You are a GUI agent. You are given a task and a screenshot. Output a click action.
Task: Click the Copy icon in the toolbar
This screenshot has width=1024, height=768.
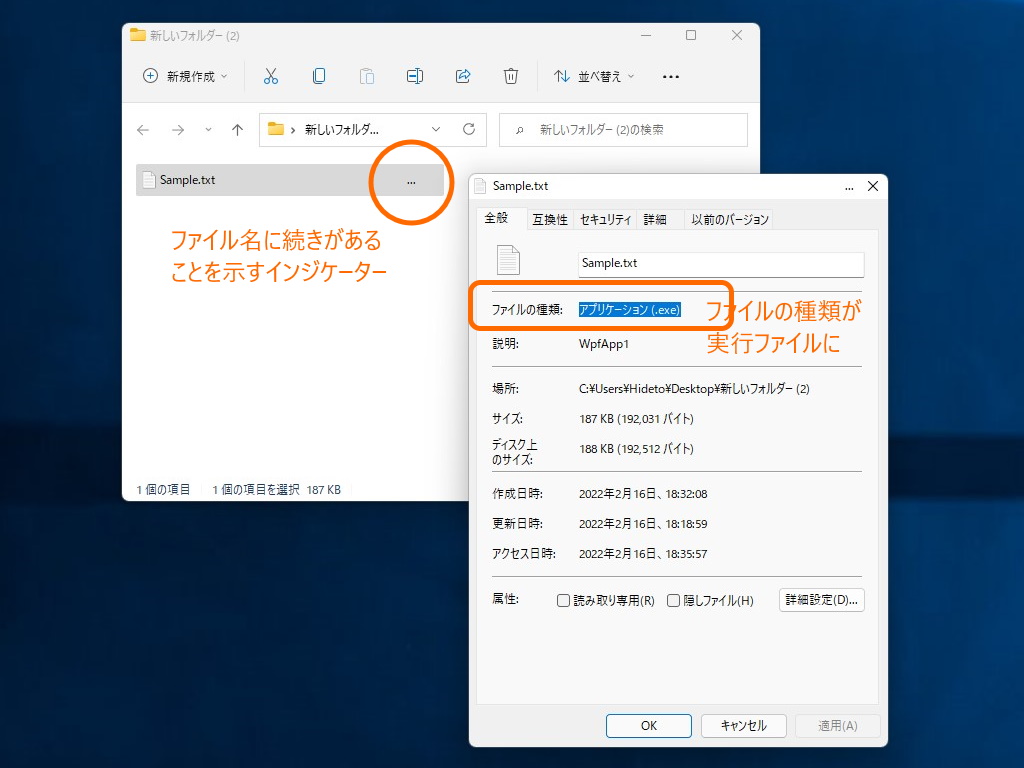[319, 76]
